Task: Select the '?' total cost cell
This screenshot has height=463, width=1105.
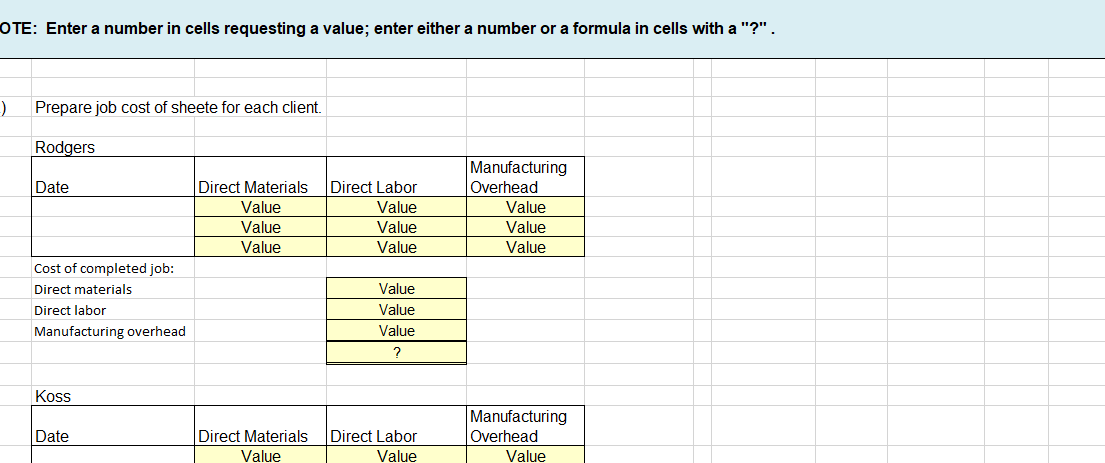Action: click(x=396, y=352)
